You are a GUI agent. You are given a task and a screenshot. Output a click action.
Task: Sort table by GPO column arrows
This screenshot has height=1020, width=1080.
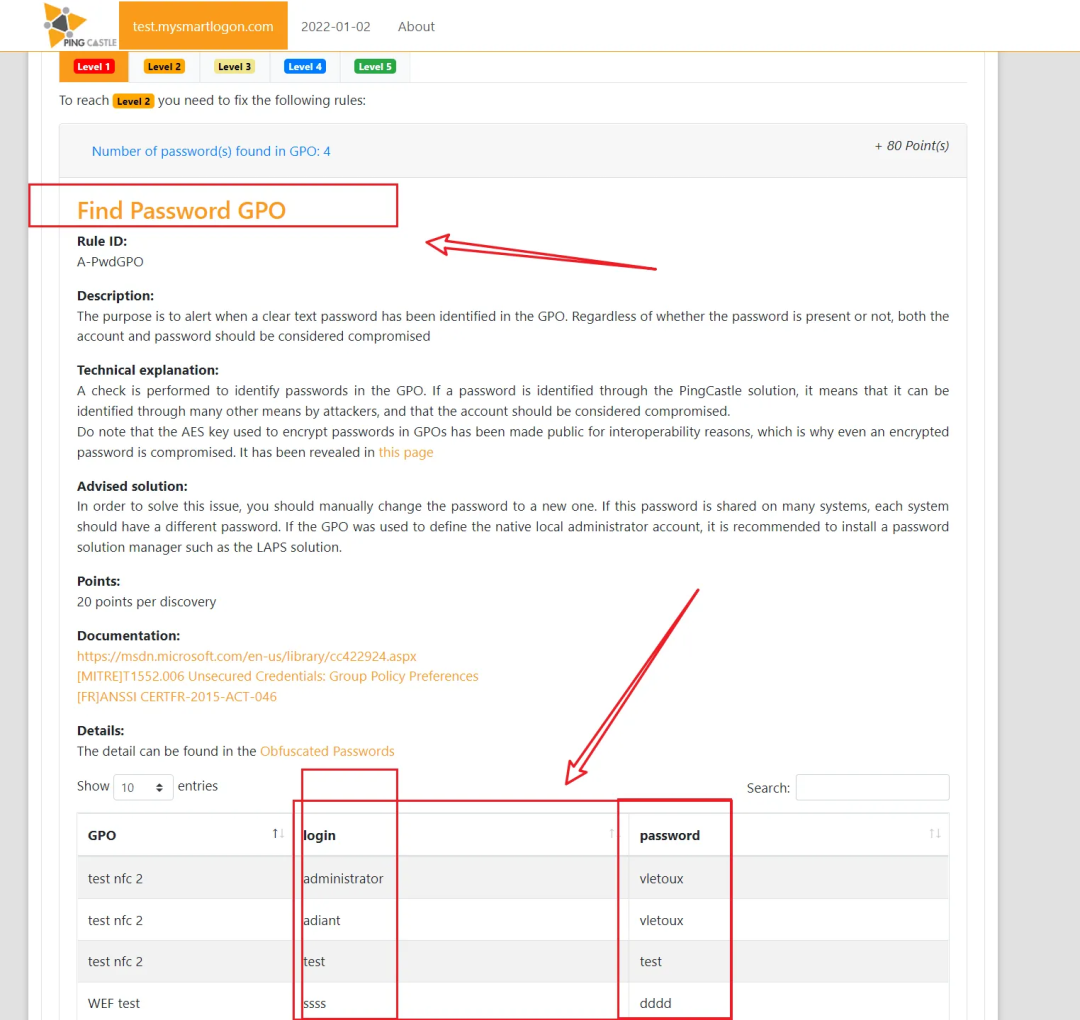pyautogui.click(x=278, y=833)
